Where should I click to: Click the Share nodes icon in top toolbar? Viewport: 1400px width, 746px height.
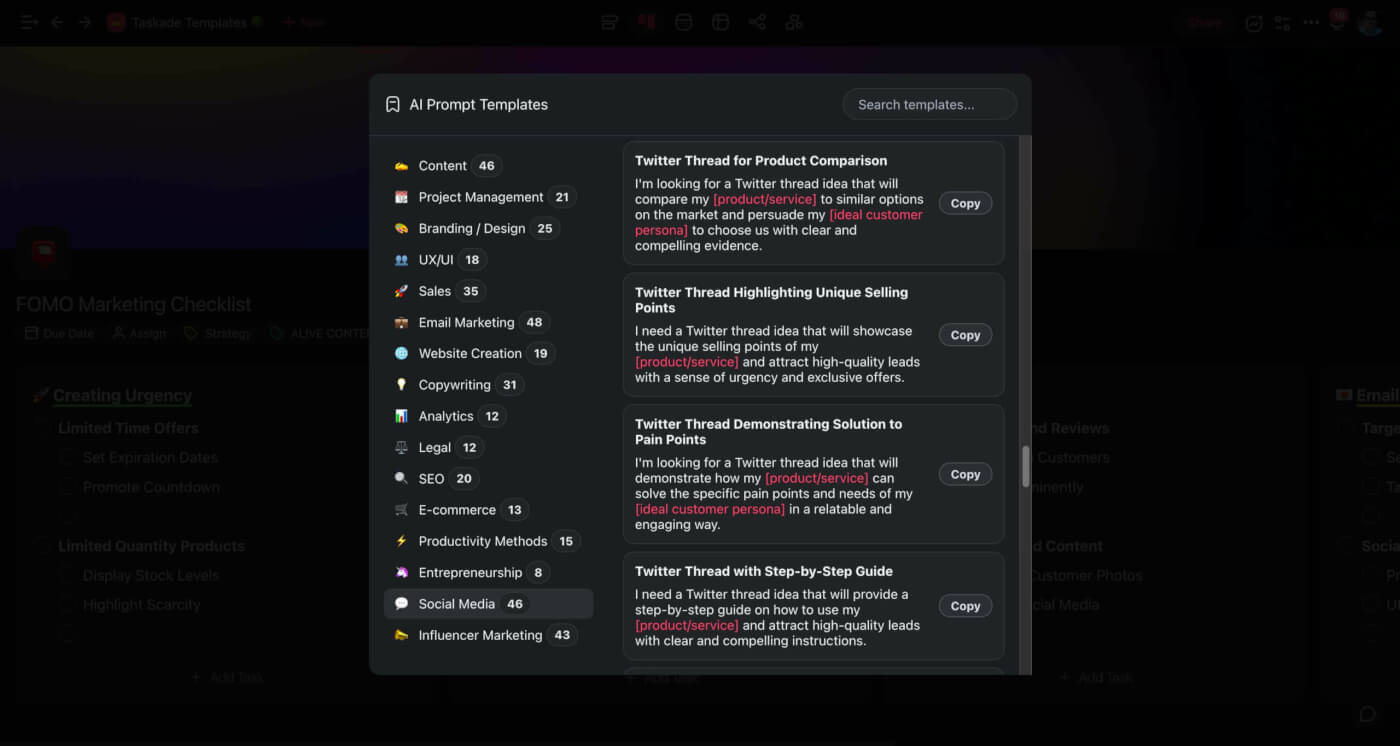click(757, 22)
